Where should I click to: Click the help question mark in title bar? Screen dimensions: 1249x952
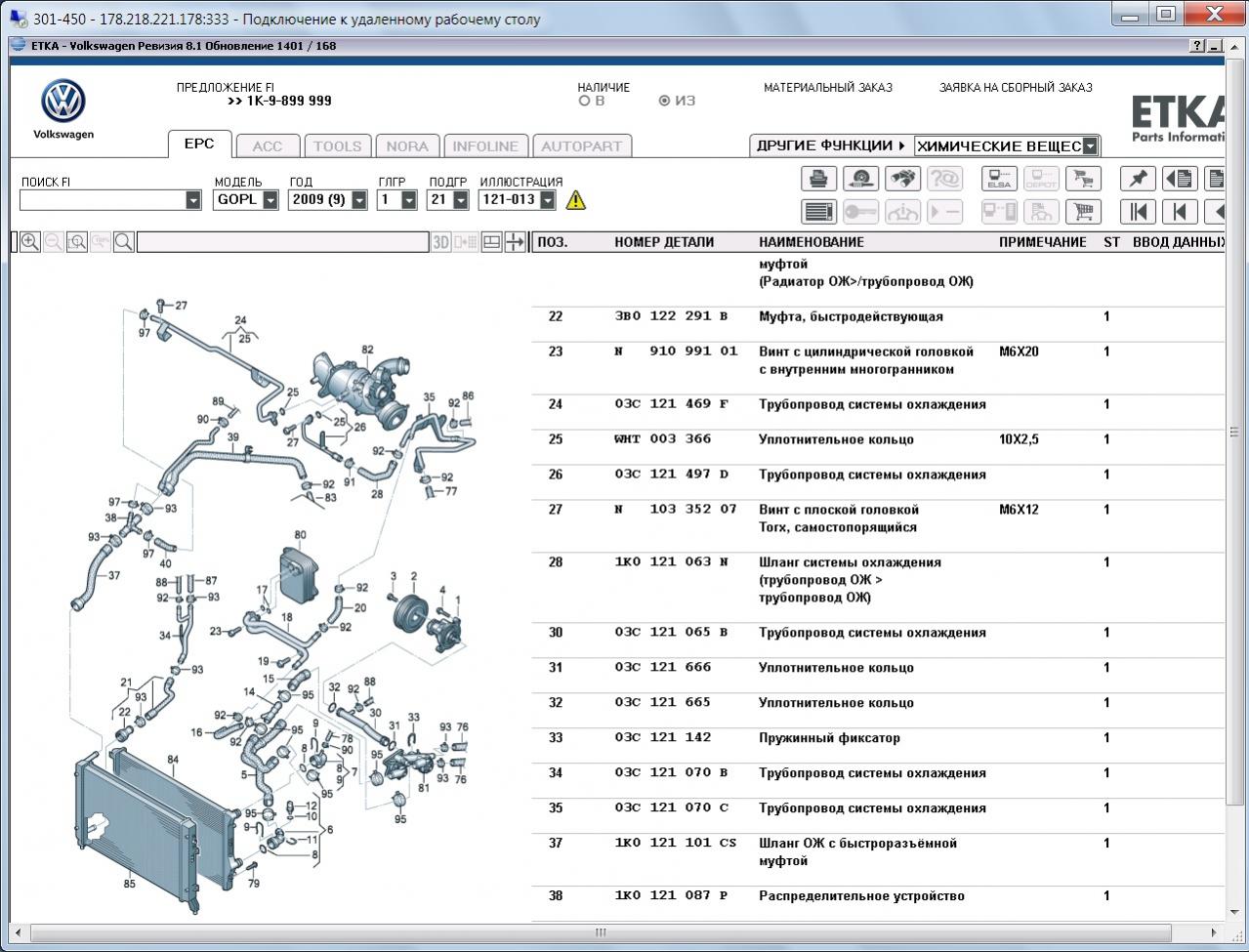tap(1197, 46)
